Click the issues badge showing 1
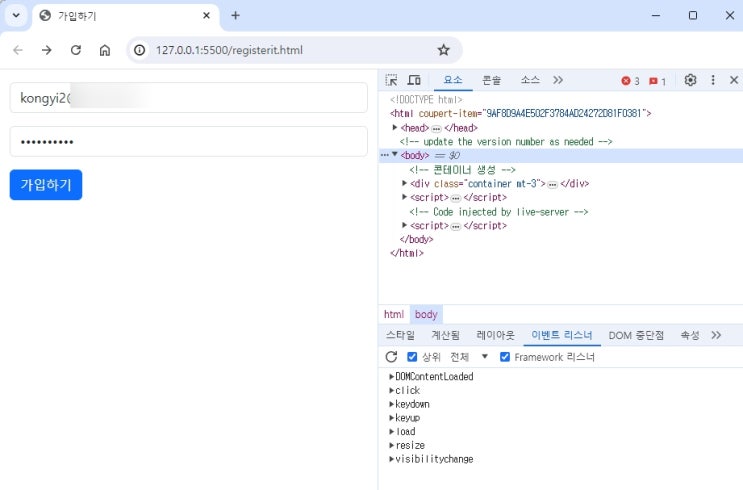 pos(657,81)
